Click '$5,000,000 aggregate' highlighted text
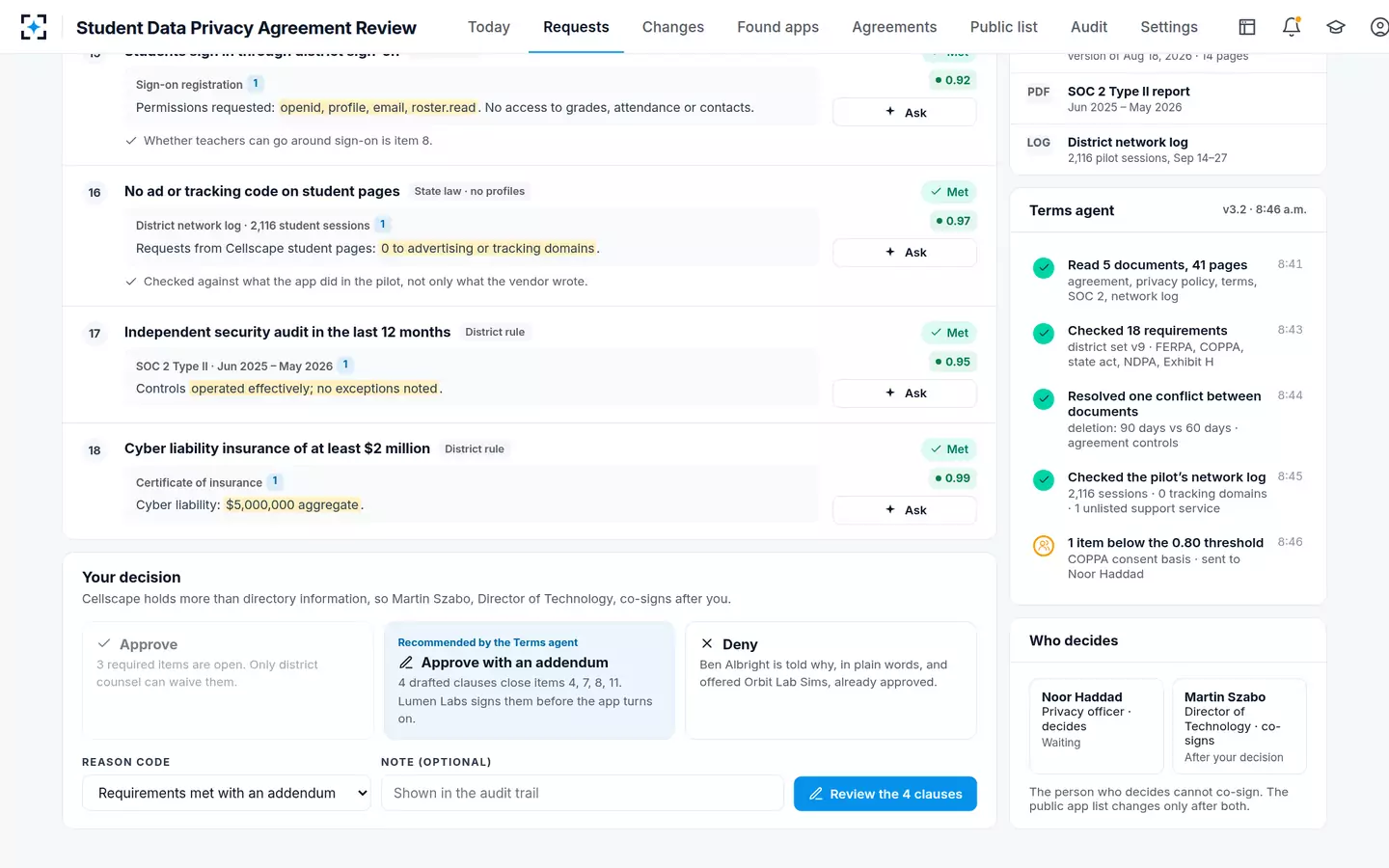The height and width of the screenshot is (868, 1389). coord(292,504)
